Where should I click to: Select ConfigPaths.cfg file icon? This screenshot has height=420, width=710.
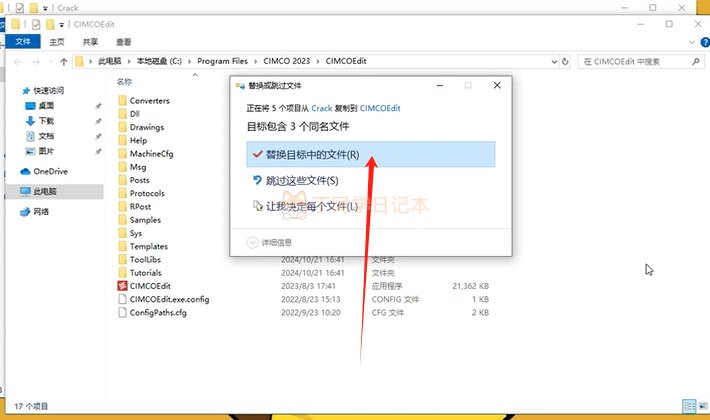[x=122, y=312]
